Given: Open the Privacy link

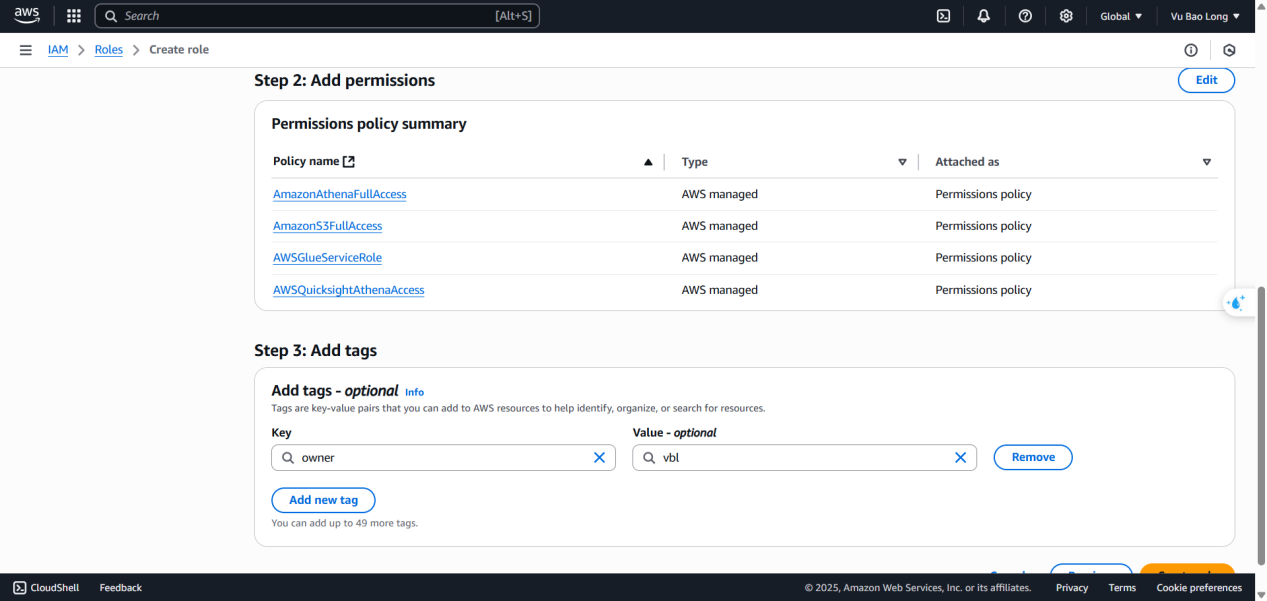Looking at the screenshot, I should coord(1072,588).
